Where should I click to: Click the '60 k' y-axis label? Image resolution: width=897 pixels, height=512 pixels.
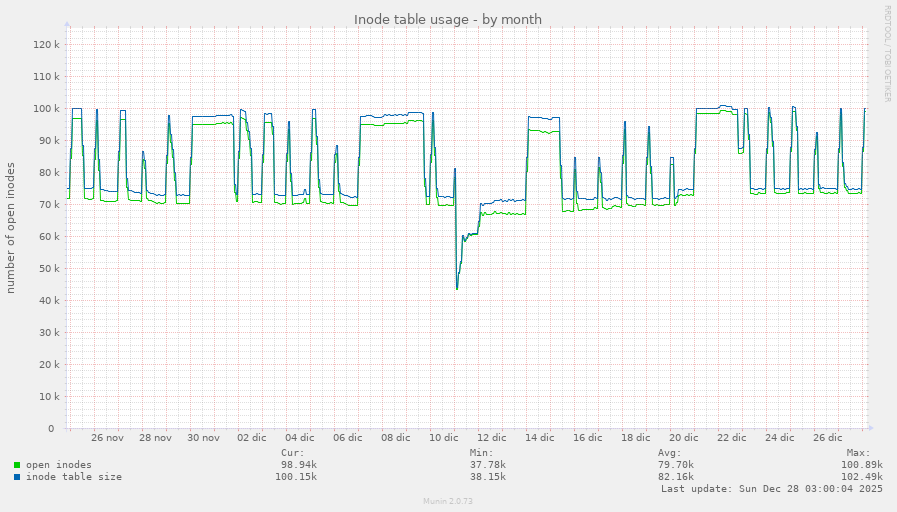click(x=49, y=237)
